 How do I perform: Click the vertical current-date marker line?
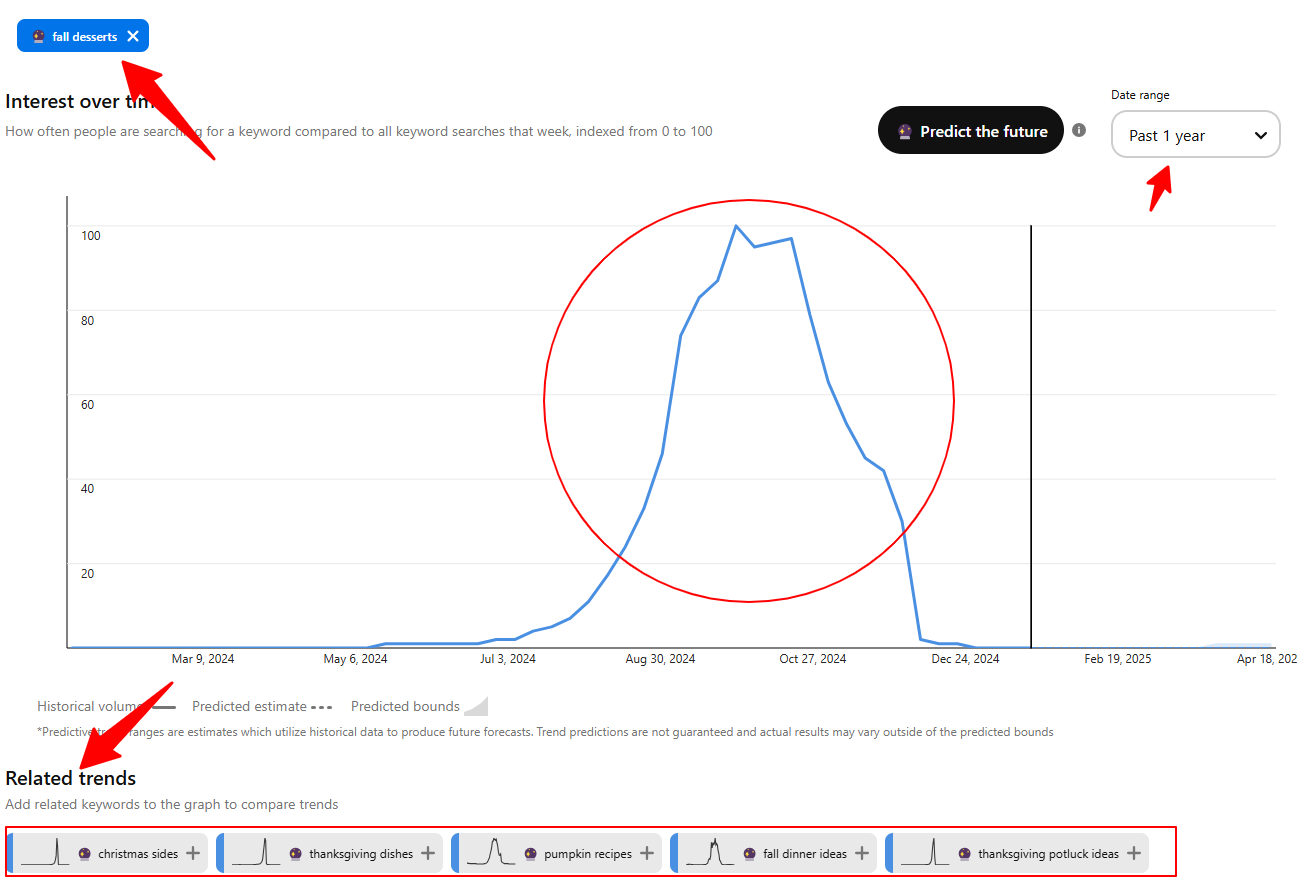pos(1031,436)
